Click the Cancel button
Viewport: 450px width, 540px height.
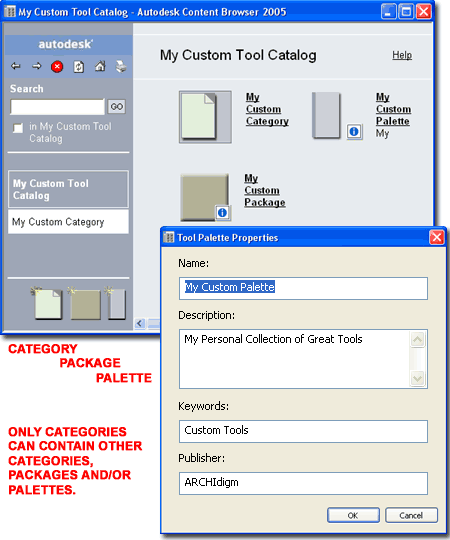click(x=411, y=515)
